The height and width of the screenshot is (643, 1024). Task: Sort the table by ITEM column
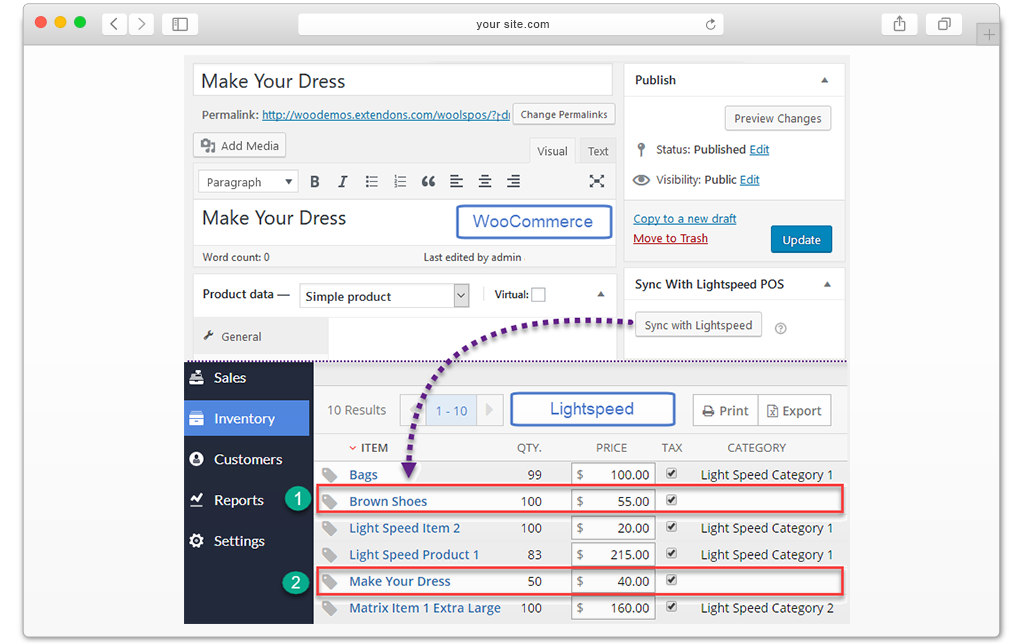coord(368,448)
